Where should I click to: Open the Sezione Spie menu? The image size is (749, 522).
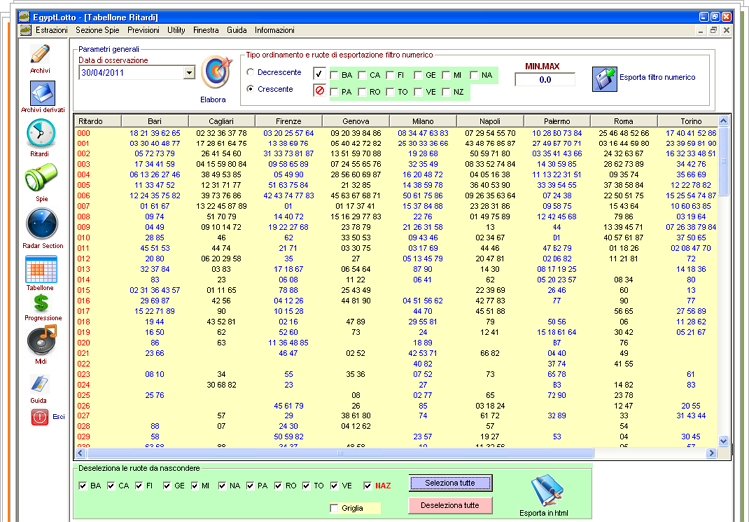coord(97,30)
